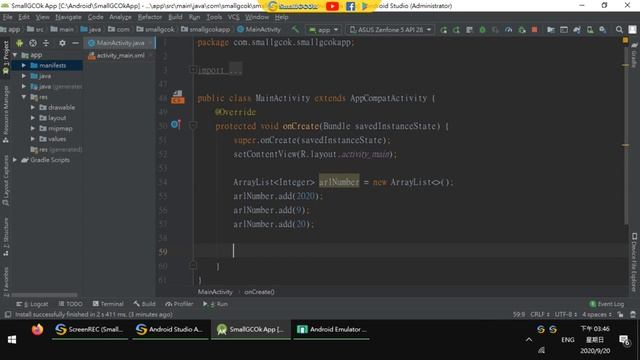
Task: Click the memory indicator icon in status bar
Action: (633, 314)
